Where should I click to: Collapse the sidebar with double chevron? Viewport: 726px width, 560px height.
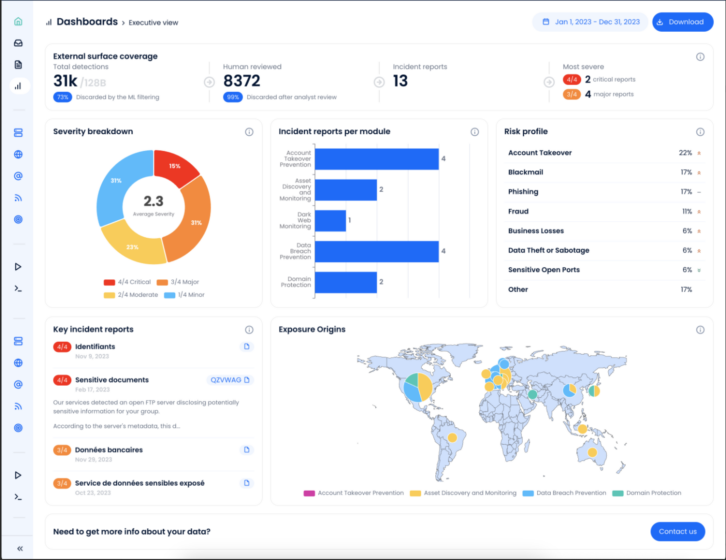coord(20,548)
